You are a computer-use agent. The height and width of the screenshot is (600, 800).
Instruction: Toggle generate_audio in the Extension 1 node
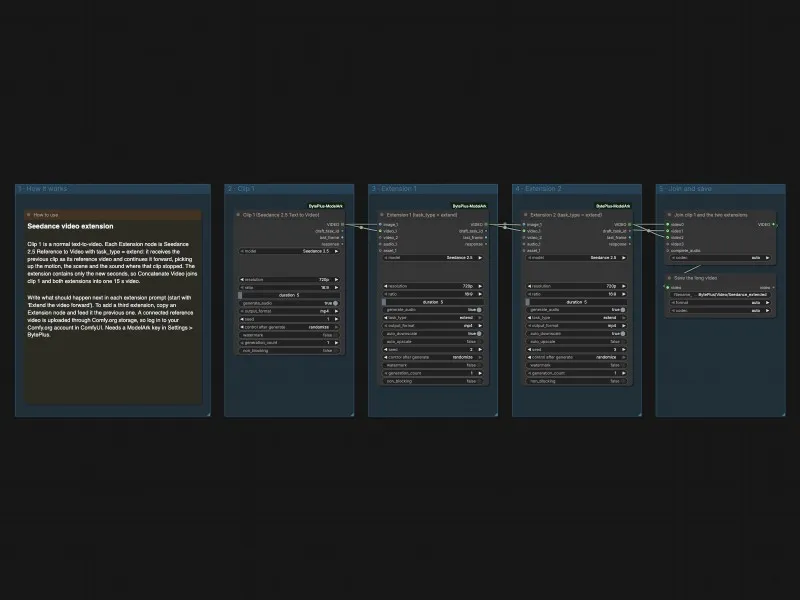coord(433,310)
